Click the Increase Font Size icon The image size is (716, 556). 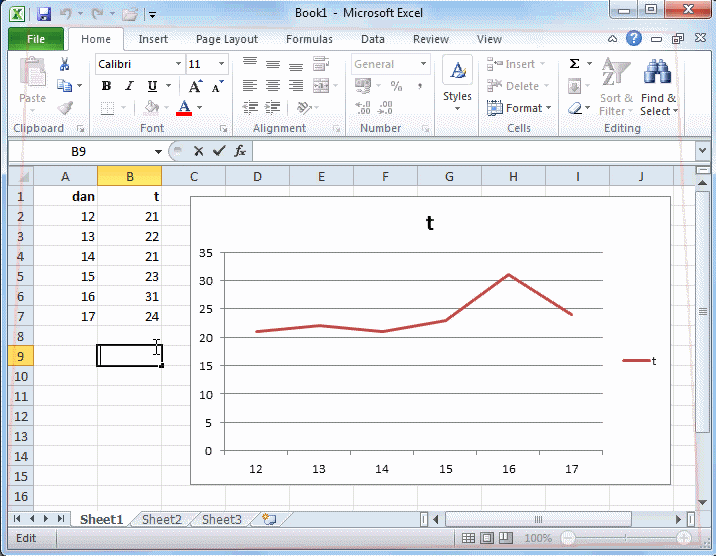tap(195, 86)
